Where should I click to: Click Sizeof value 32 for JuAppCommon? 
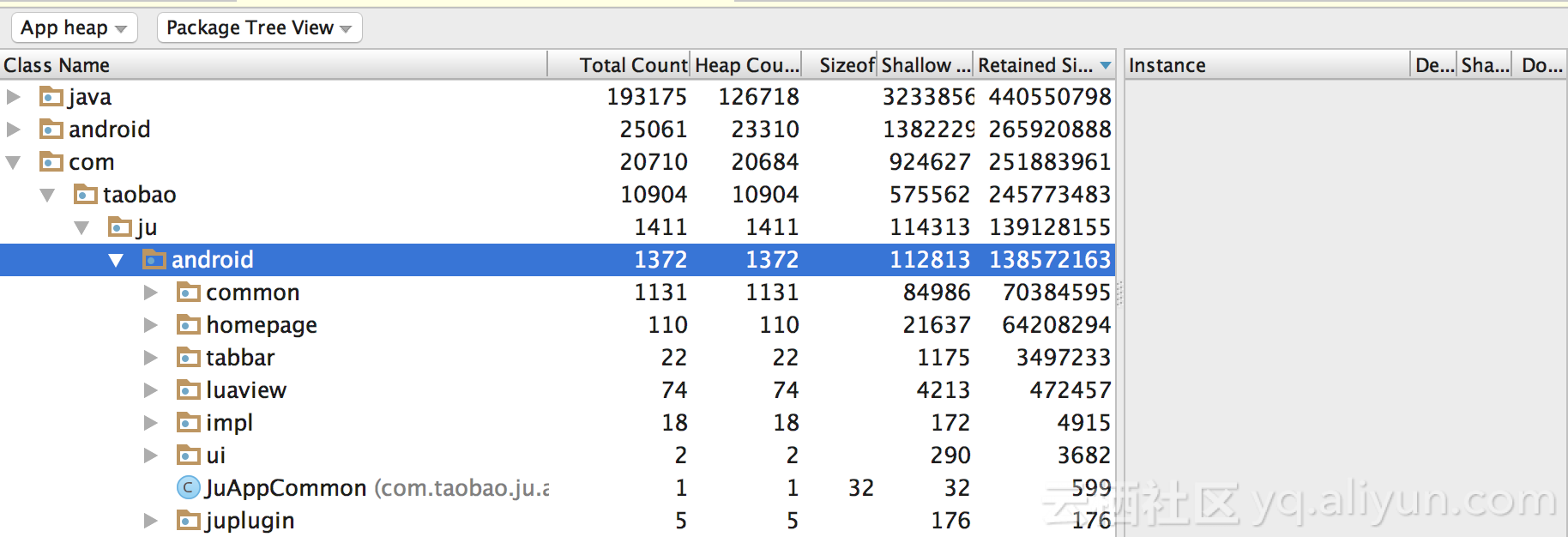(x=861, y=488)
